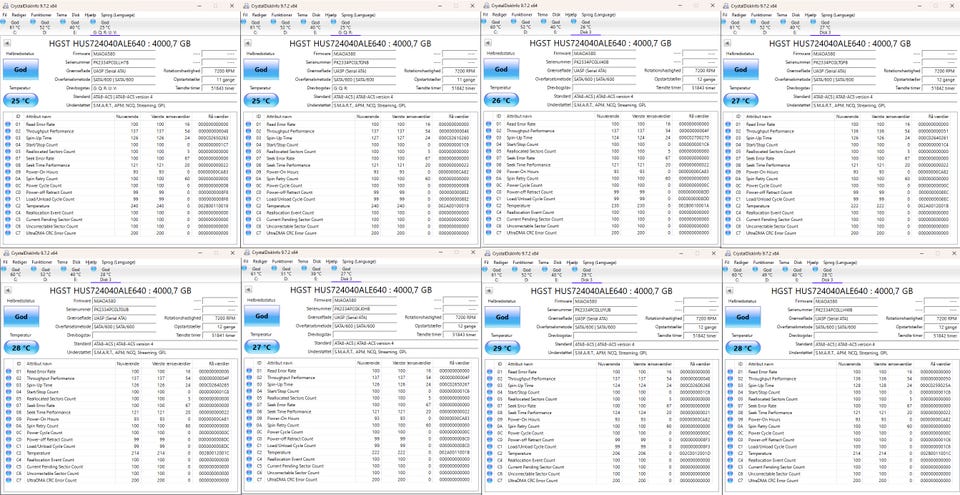This screenshot has width=960, height=495.
Task: Click God health button in the 29 °C window
Action: click(501, 317)
